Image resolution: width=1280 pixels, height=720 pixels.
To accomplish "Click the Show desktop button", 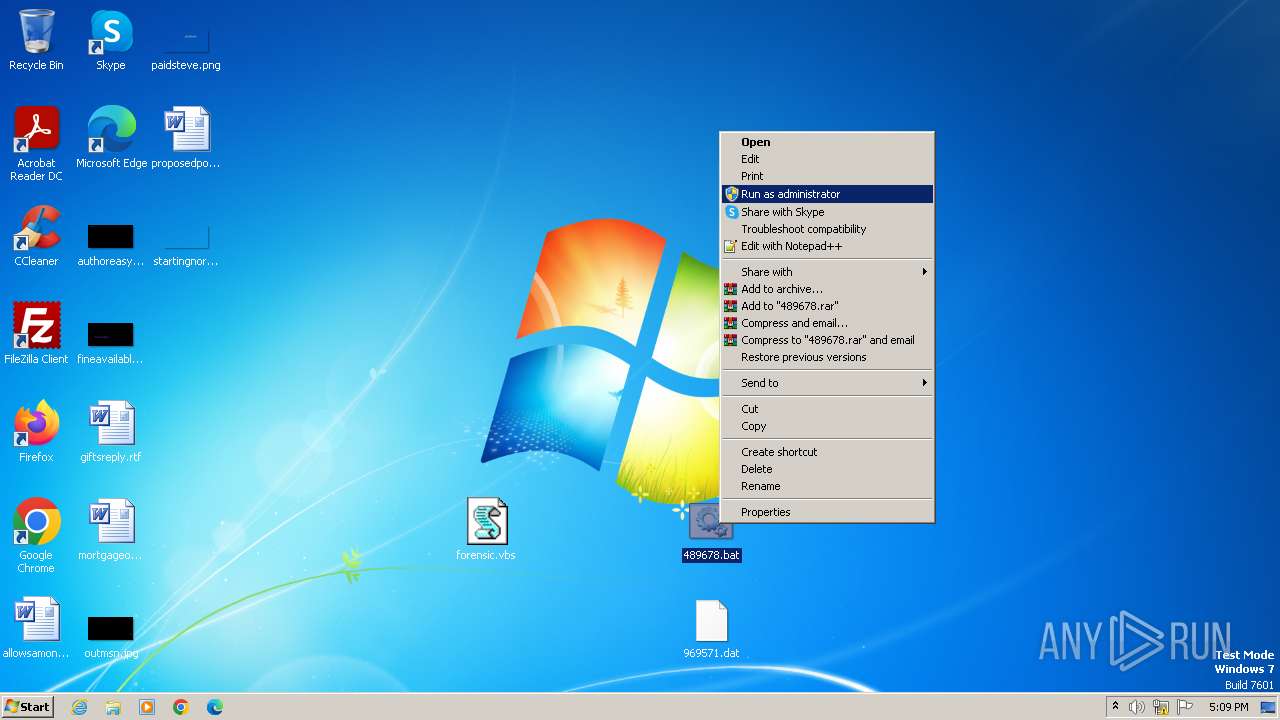I will (x=1269, y=707).
